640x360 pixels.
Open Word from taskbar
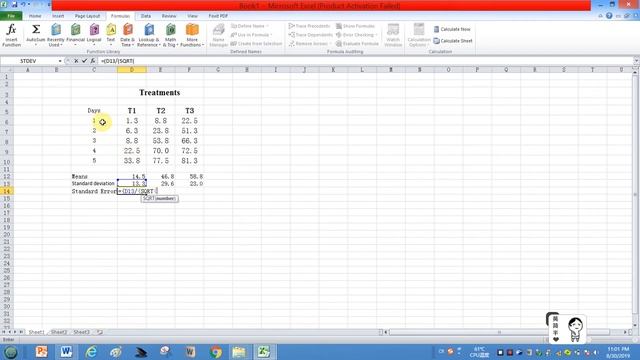pos(66,352)
